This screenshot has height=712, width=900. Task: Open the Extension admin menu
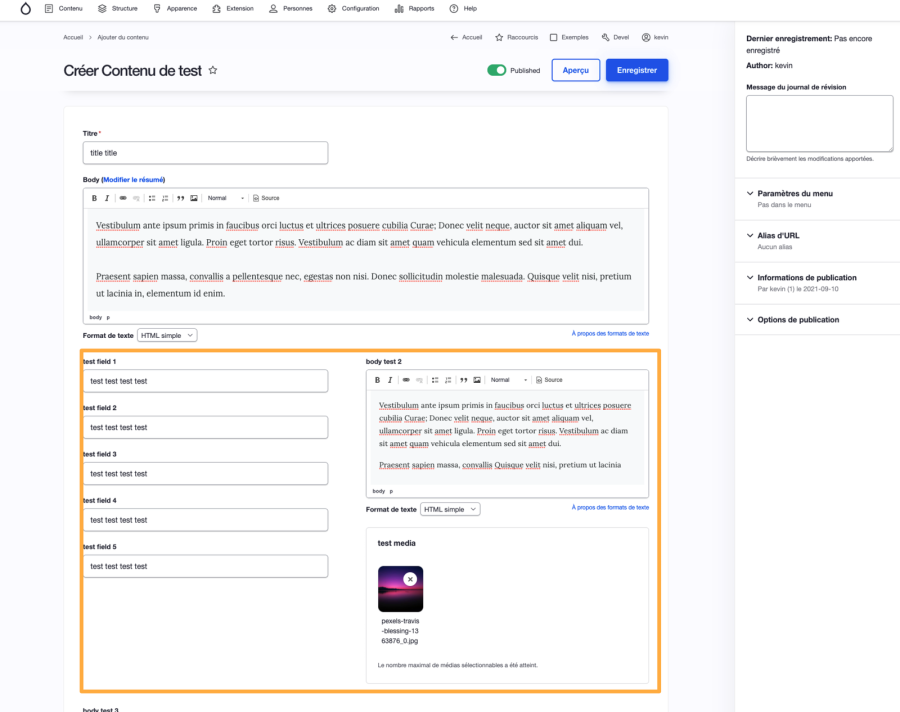tap(232, 9)
